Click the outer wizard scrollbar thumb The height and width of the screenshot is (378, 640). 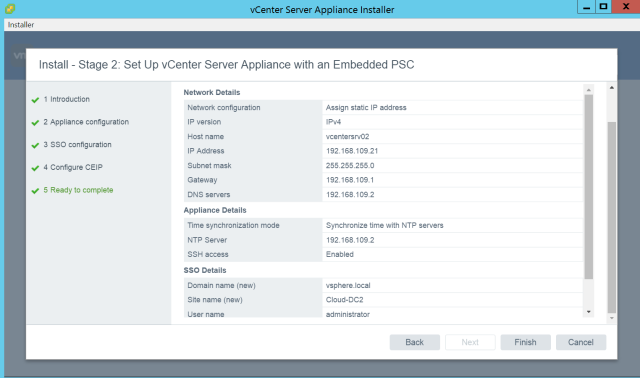click(x=611, y=217)
